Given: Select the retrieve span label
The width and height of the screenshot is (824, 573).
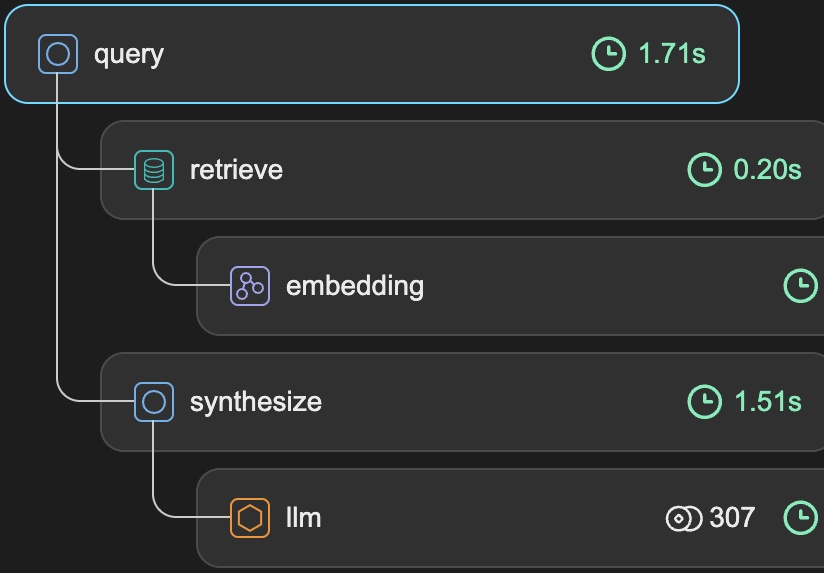Looking at the screenshot, I should [236, 170].
